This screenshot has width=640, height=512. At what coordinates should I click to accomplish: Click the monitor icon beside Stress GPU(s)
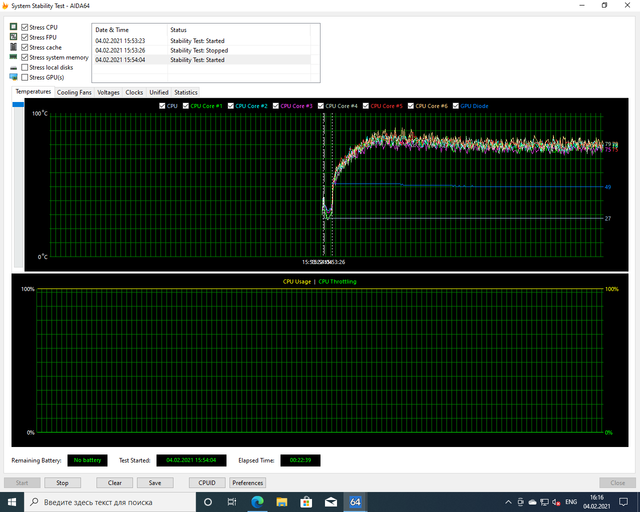[x=13, y=77]
